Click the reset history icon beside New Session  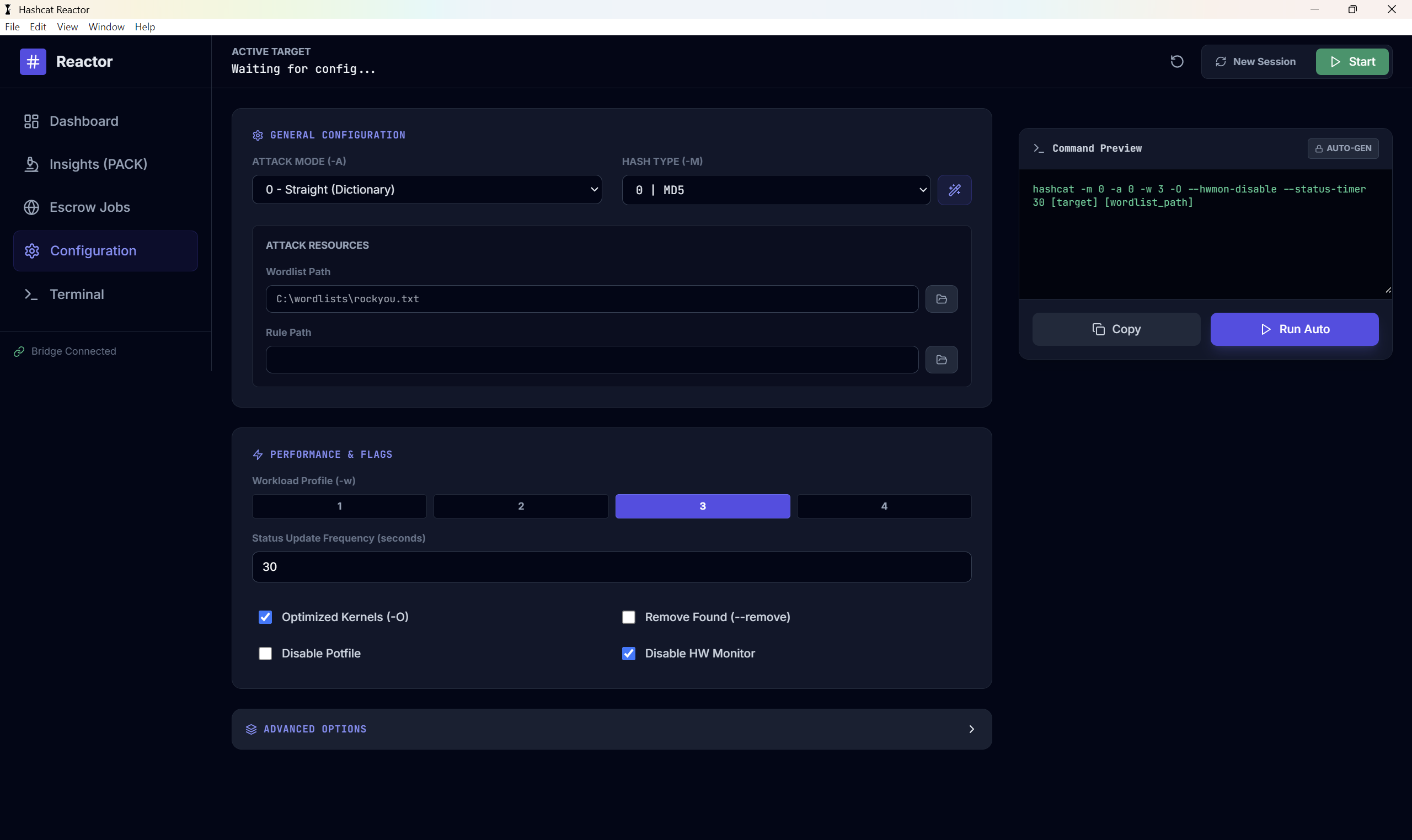(x=1176, y=62)
